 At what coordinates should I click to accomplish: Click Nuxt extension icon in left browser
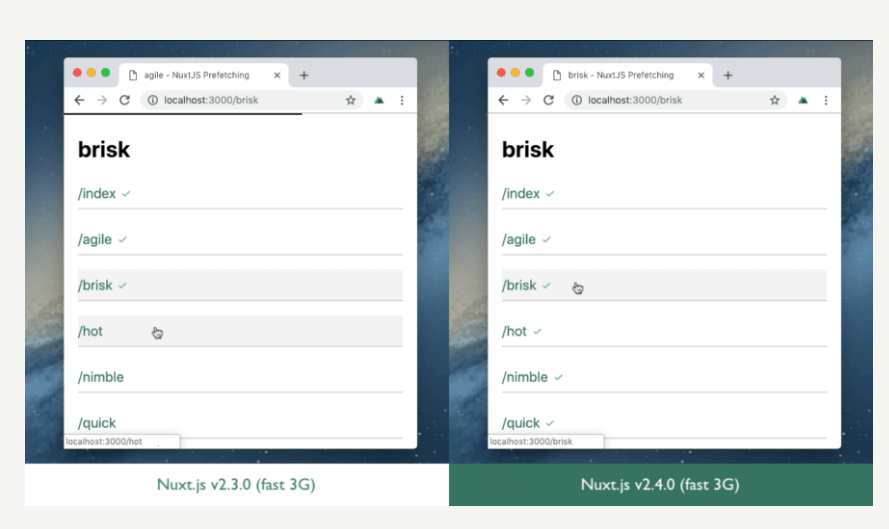point(379,100)
